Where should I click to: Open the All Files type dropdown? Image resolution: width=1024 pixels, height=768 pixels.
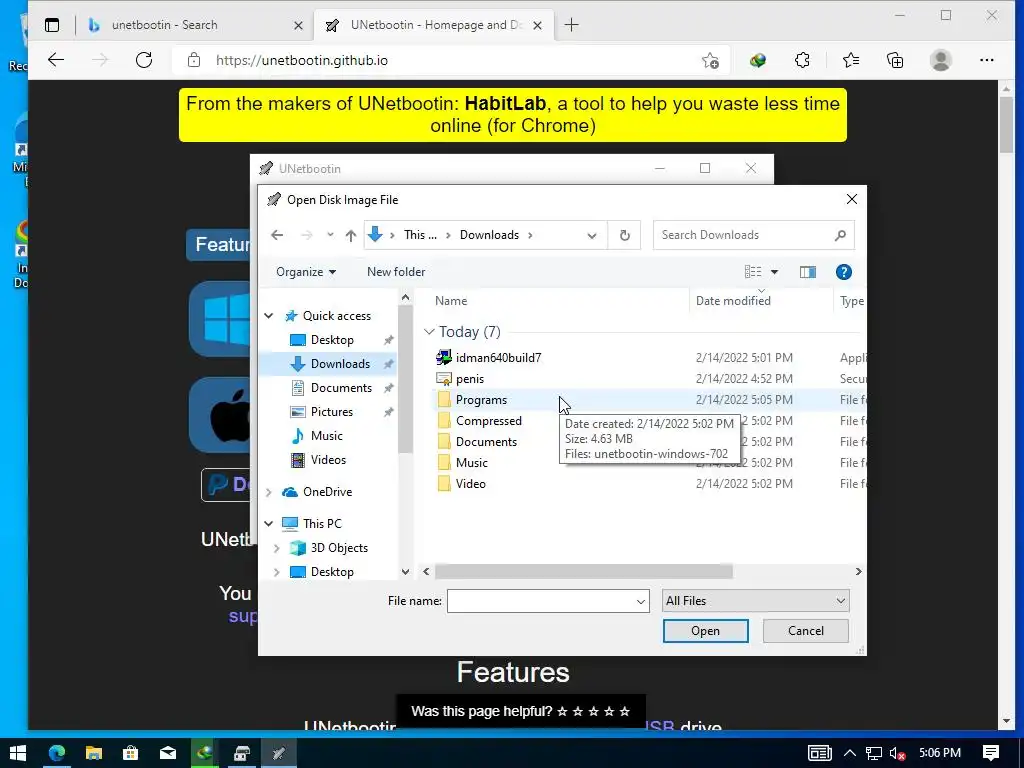tap(755, 601)
